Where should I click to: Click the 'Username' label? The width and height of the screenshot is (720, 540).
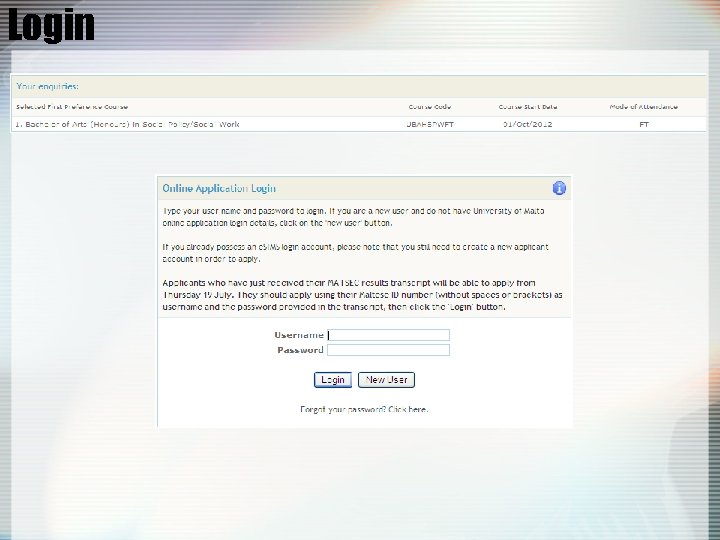click(x=299, y=335)
